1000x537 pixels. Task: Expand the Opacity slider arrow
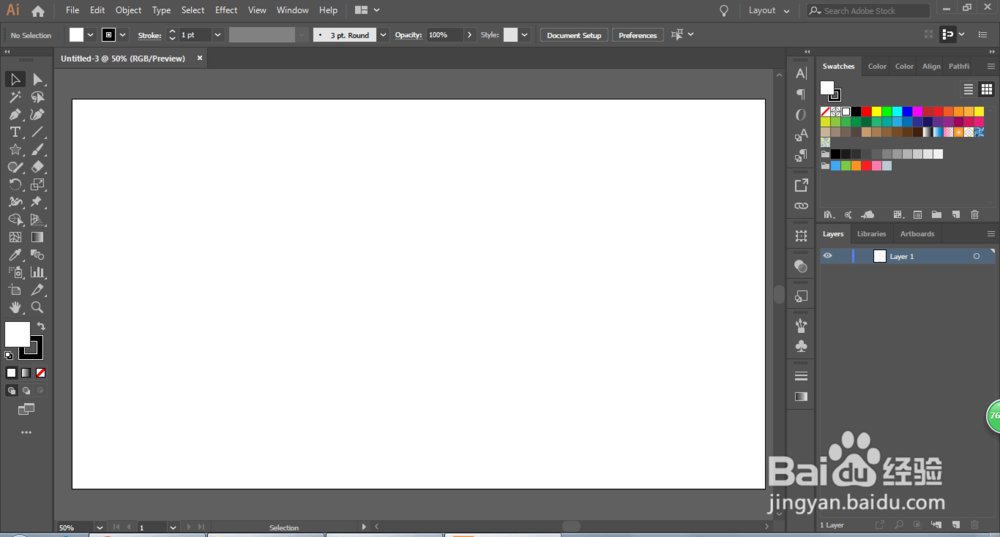tap(469, 35)
